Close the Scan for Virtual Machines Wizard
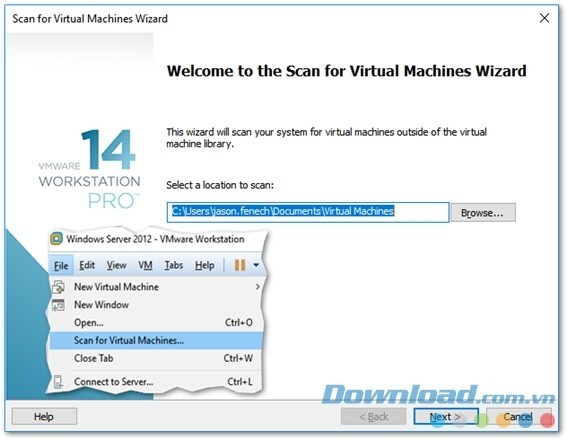The height and width of the screenshot is (440, 567). (x=544, y=18)
